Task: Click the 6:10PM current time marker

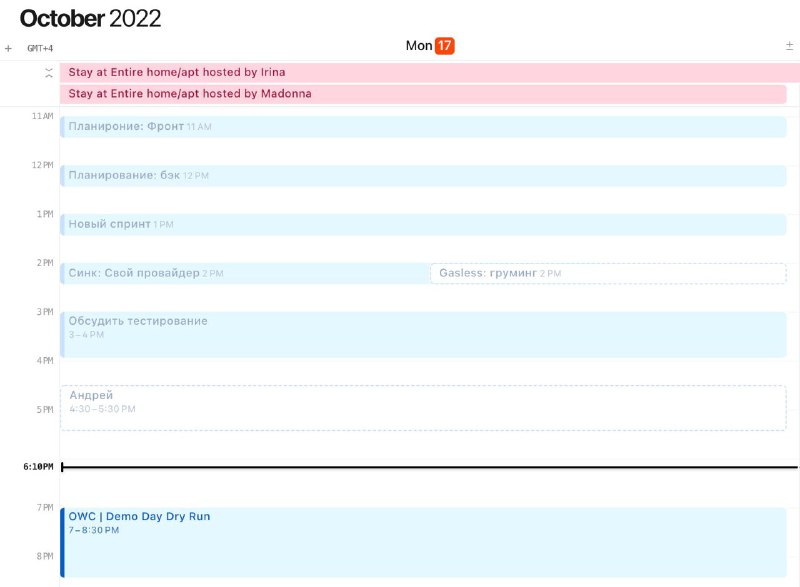Action: pyautogui.click(x=38, y=467)
